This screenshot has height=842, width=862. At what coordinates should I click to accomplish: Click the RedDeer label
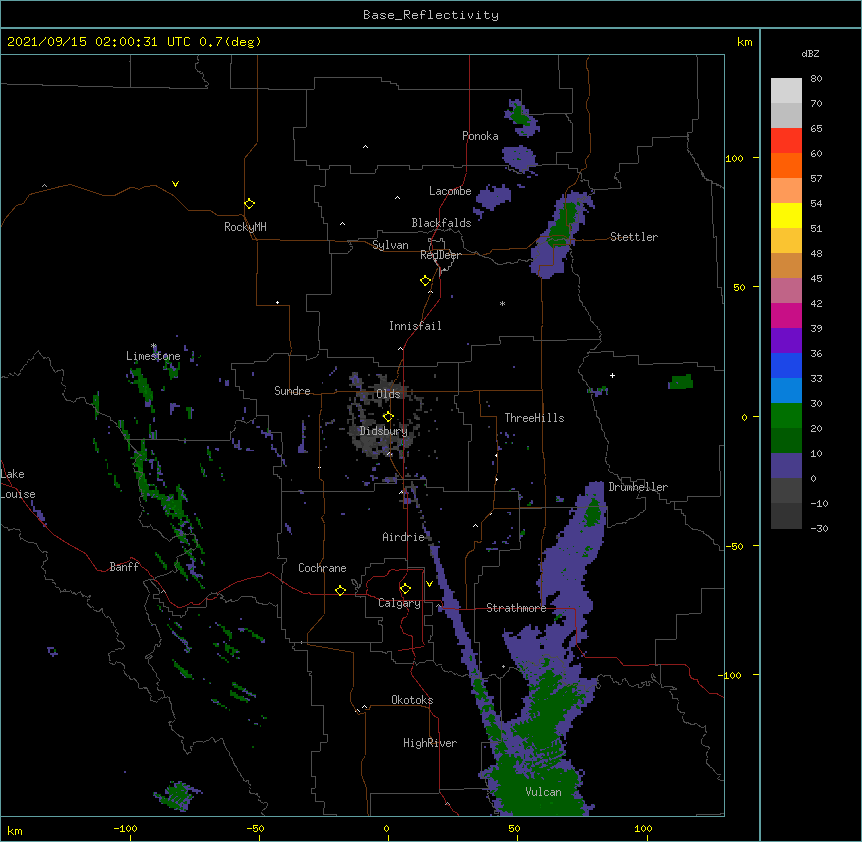point(440,255)
